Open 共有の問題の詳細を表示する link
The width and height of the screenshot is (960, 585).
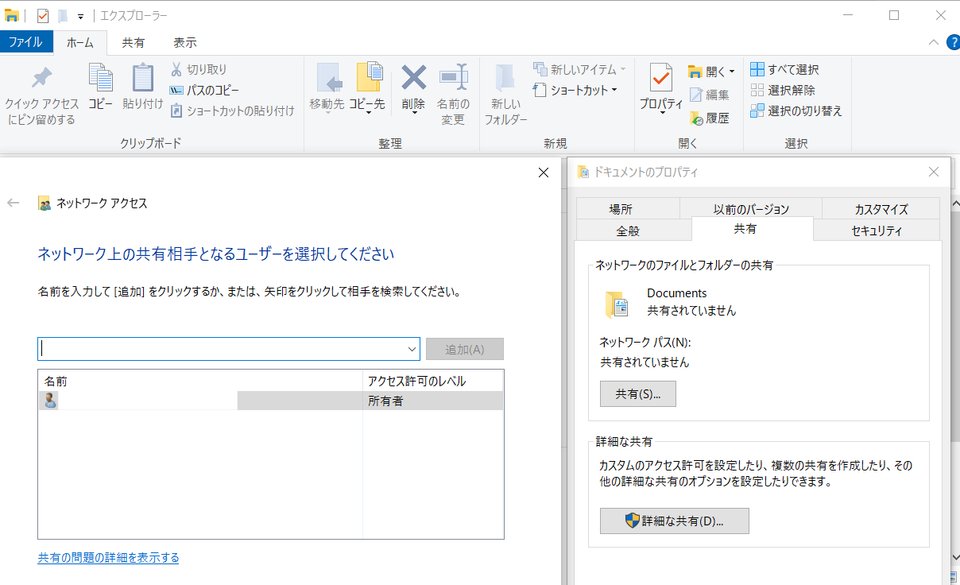click(108, 557)
